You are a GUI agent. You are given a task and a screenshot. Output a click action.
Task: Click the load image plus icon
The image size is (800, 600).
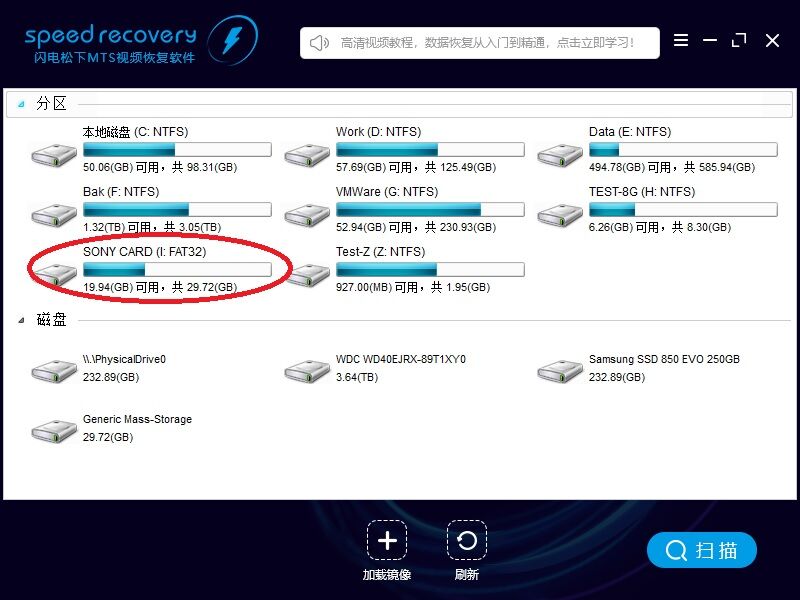386,541
